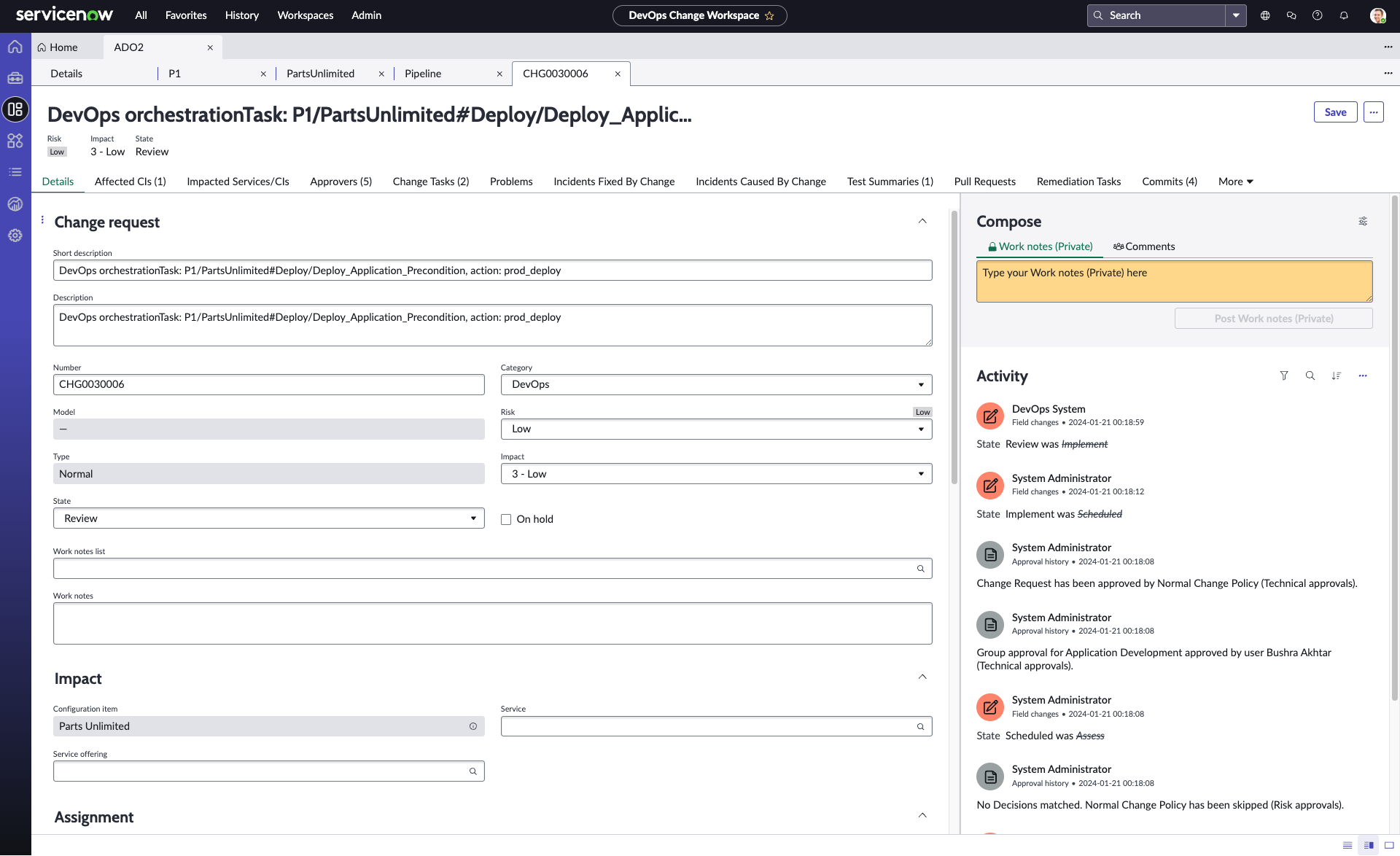This screenshot has width=1400, height=856.
Task: Open the State dropdown showing Review
Action: pyautogui.click(x=268, y=518)
